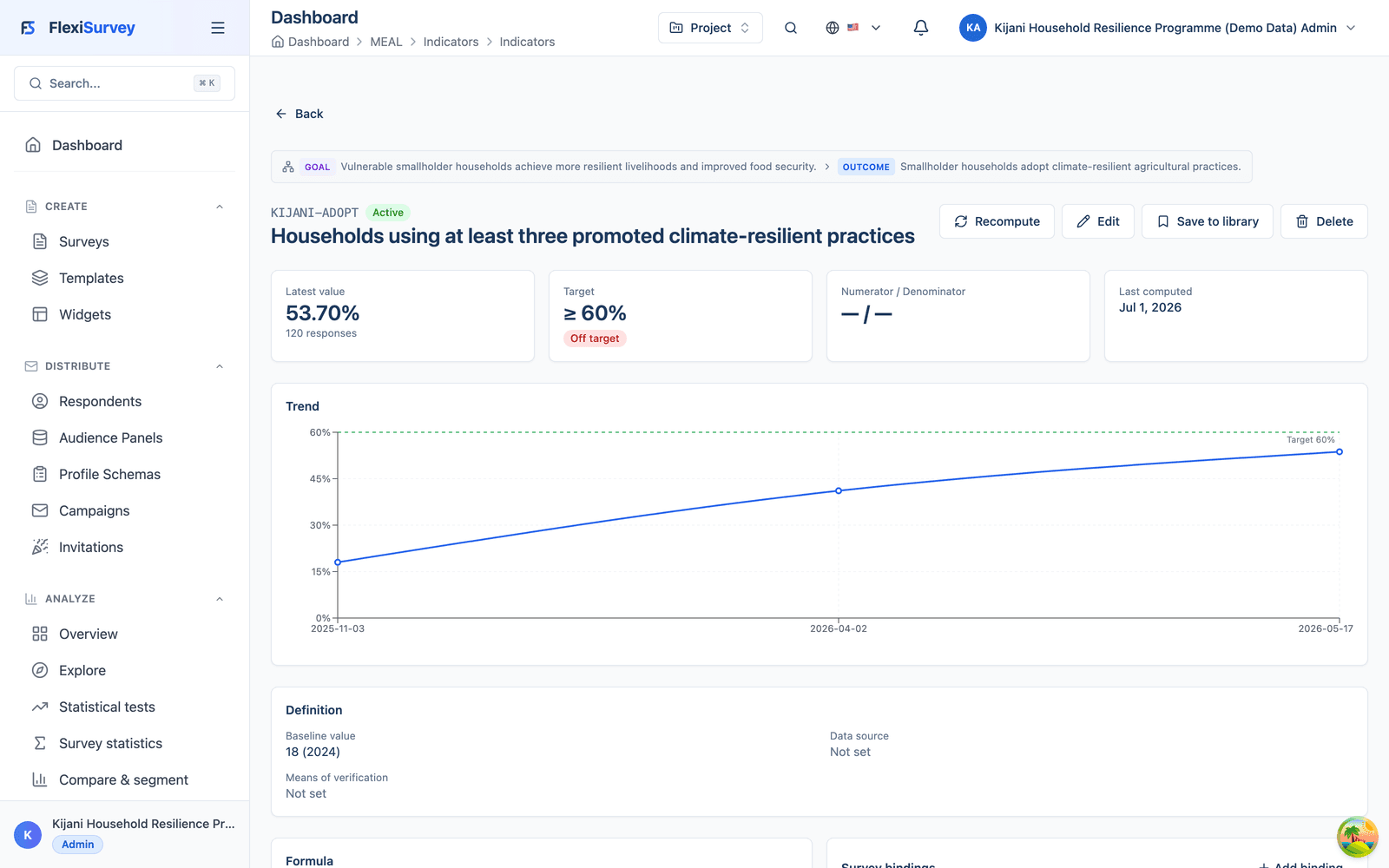Viewport: 1389px width, 868px height.
Task: Click the 2026-04-02 trend data point
Action: 839,490
